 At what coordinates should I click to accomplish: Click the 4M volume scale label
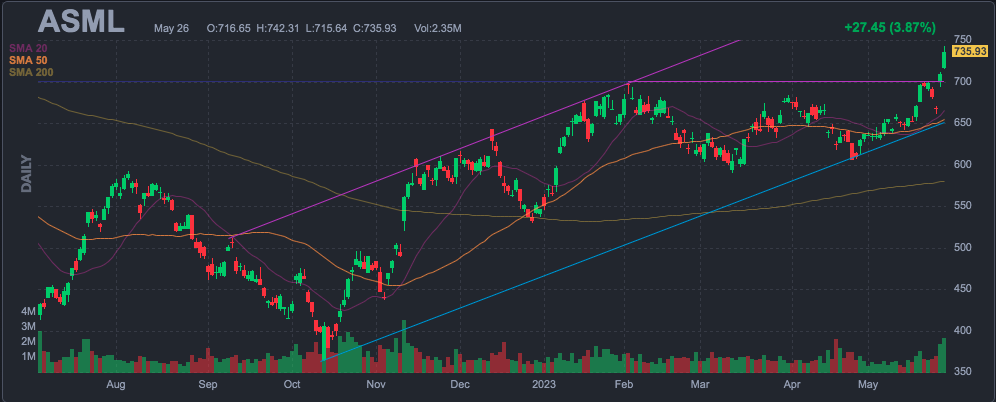pos(28,311)
